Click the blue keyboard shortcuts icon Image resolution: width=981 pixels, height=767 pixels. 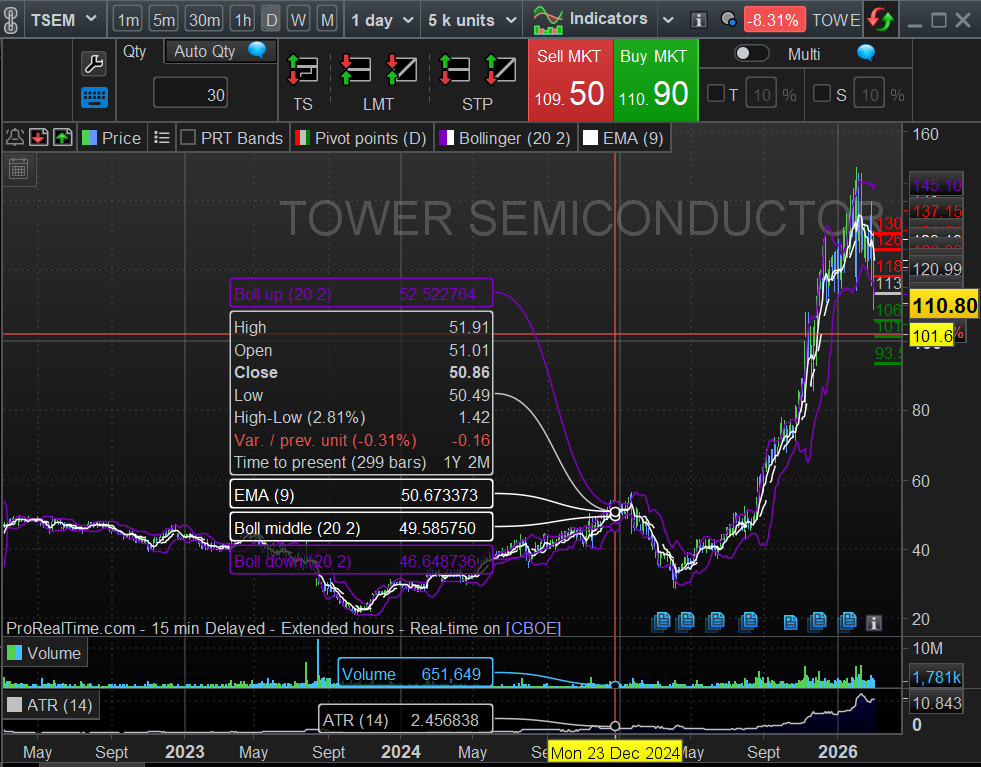[x=94, y=98]
